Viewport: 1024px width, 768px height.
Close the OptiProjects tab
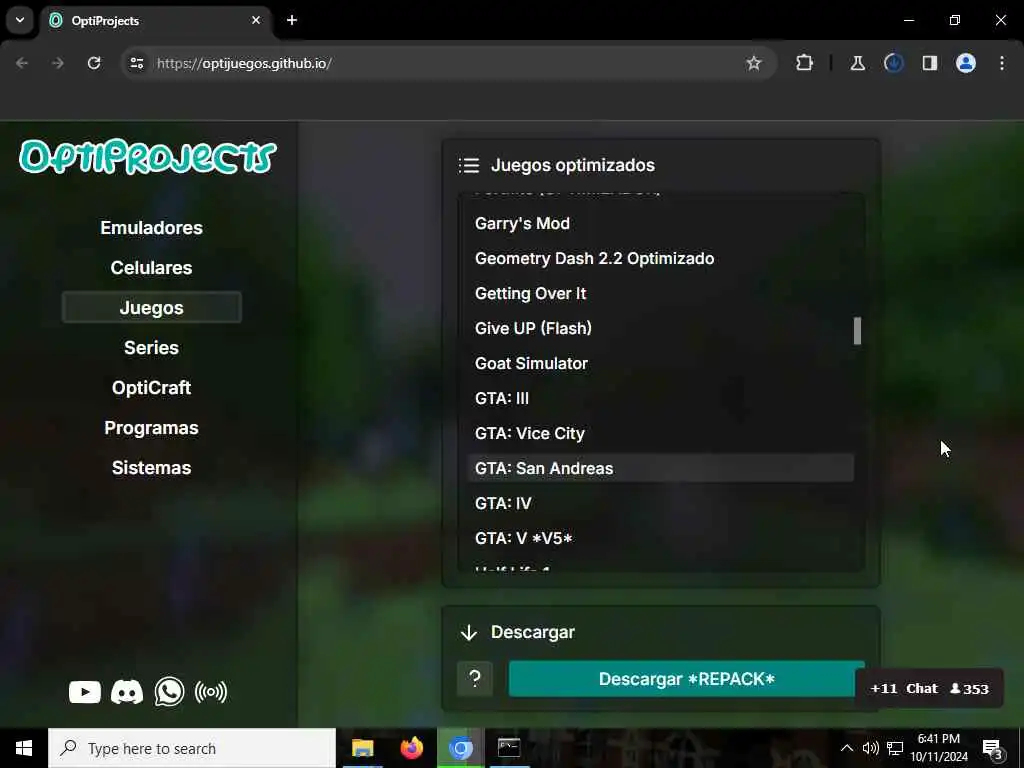256,20
